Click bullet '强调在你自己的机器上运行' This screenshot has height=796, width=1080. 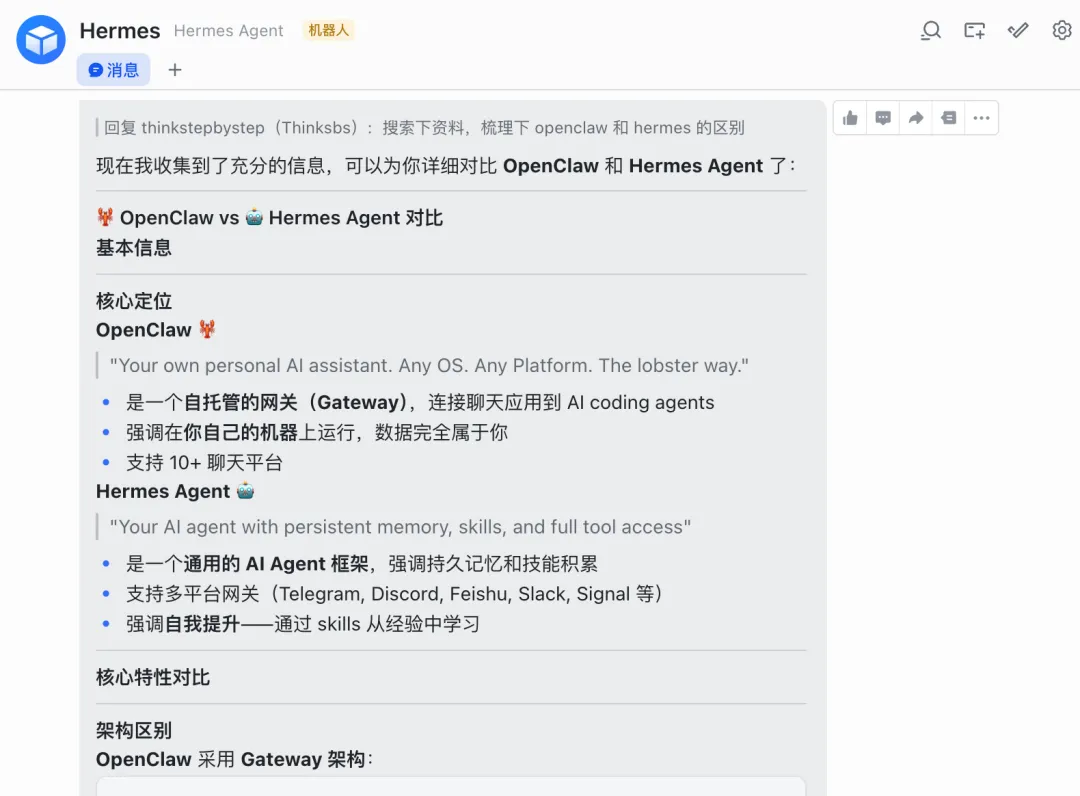[x=317, y=432]
